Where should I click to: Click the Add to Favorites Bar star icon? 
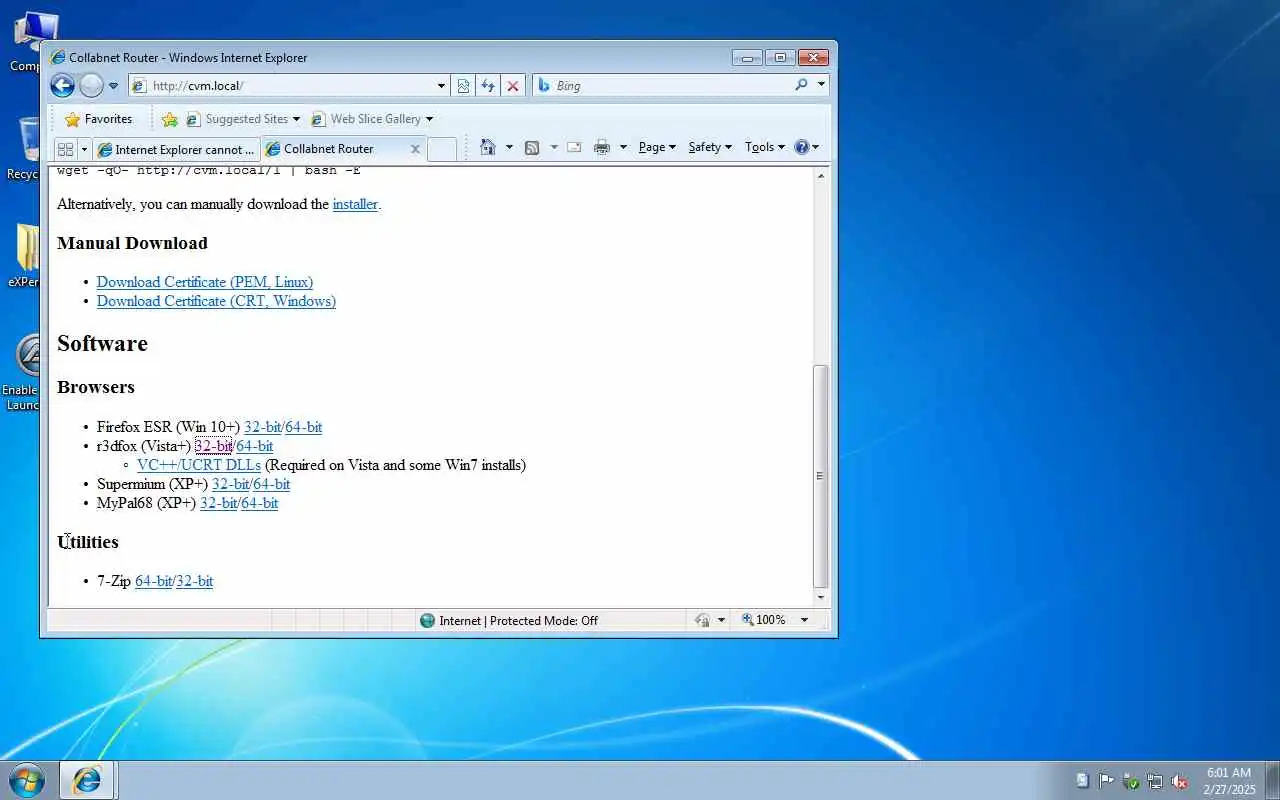pyautogui.click(x=170, y=119)
